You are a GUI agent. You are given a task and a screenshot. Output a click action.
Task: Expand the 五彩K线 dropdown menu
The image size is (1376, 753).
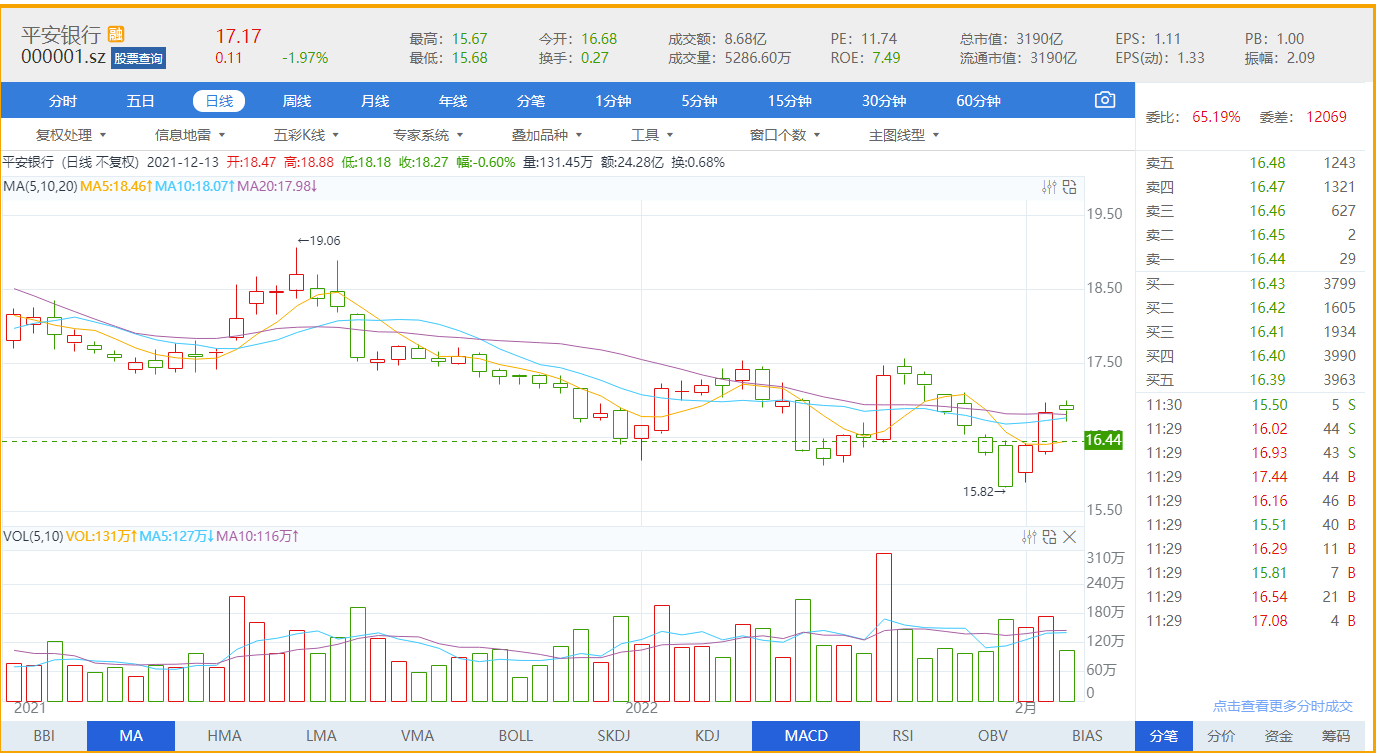point(307,135)
